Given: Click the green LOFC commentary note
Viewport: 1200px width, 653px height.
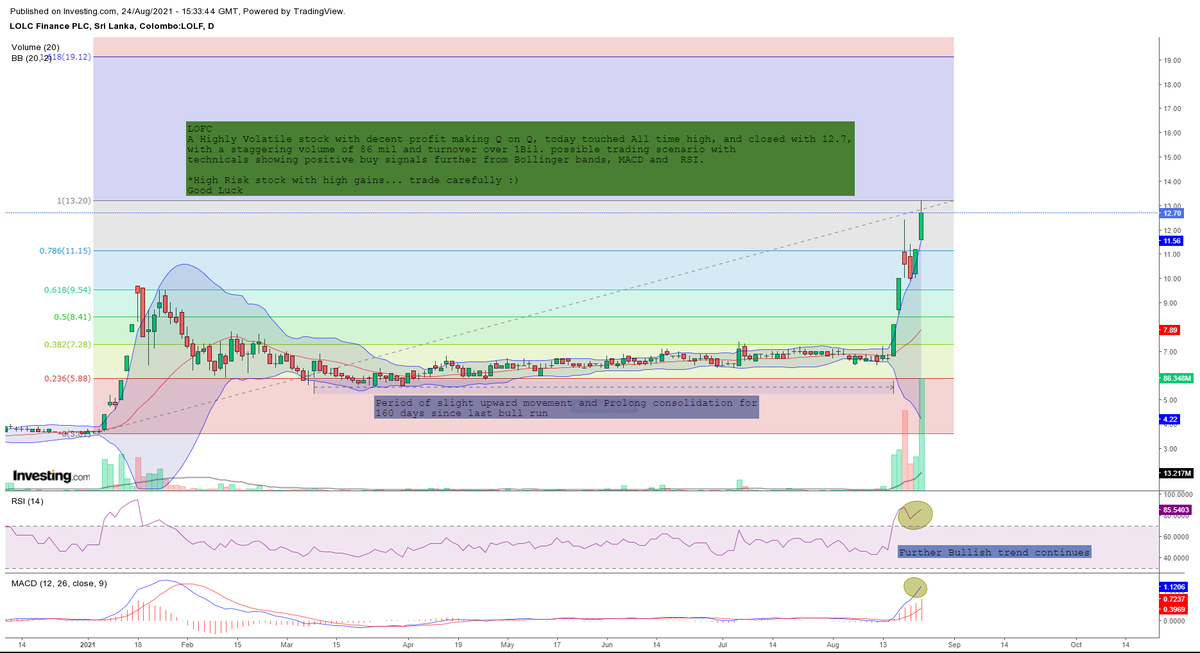Looking at the screenshot, I should 520,158.
